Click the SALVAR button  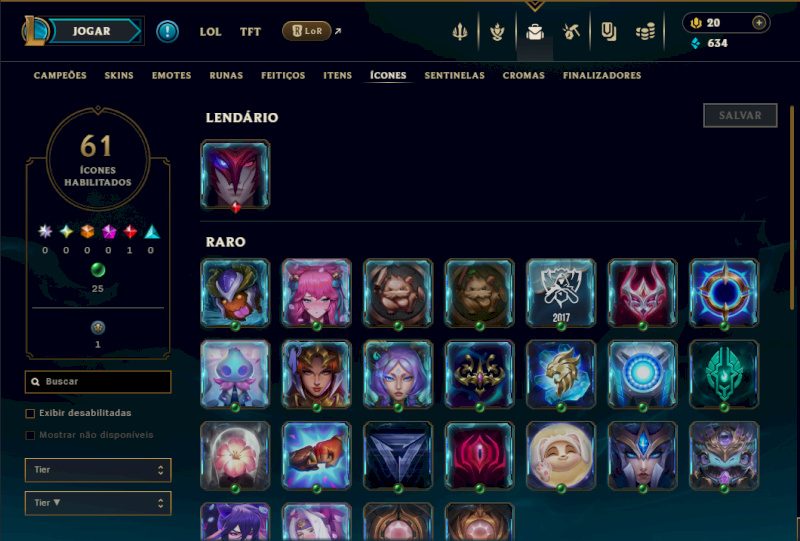[x=740, y=115]
